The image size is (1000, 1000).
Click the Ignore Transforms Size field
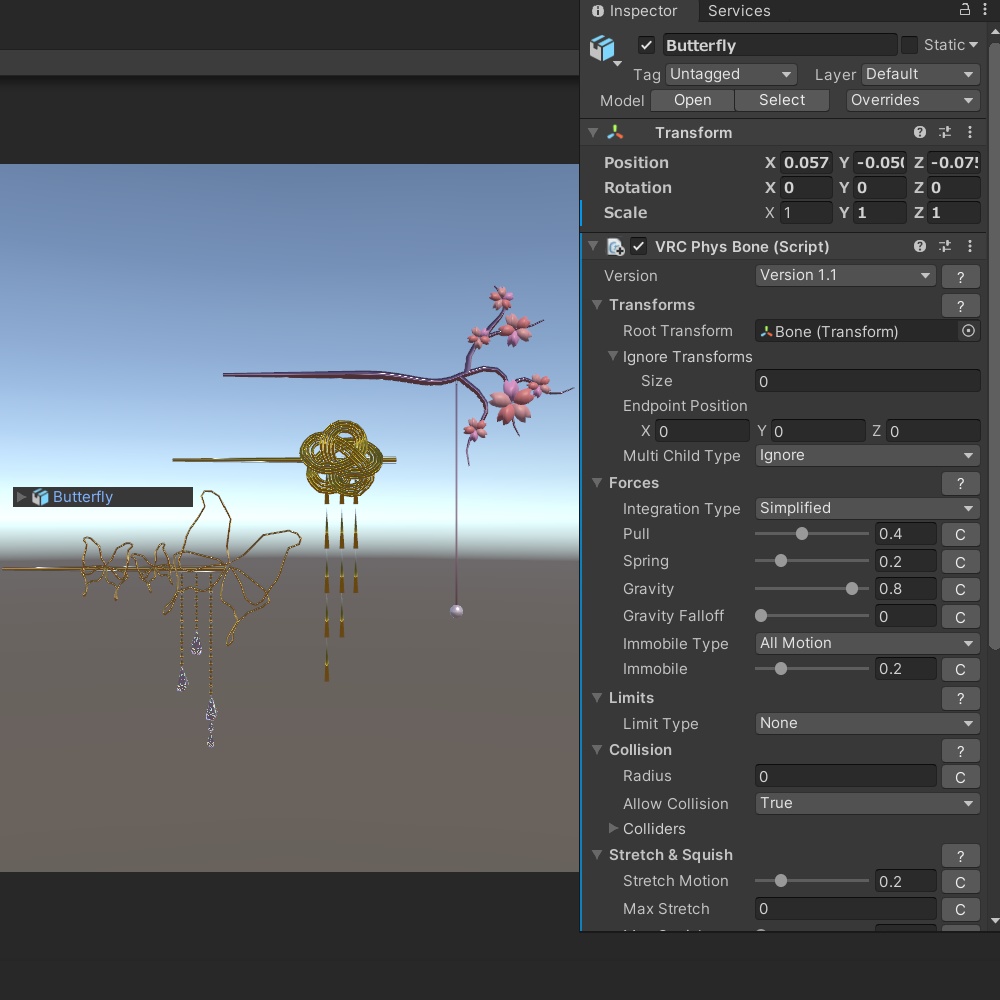867,381
